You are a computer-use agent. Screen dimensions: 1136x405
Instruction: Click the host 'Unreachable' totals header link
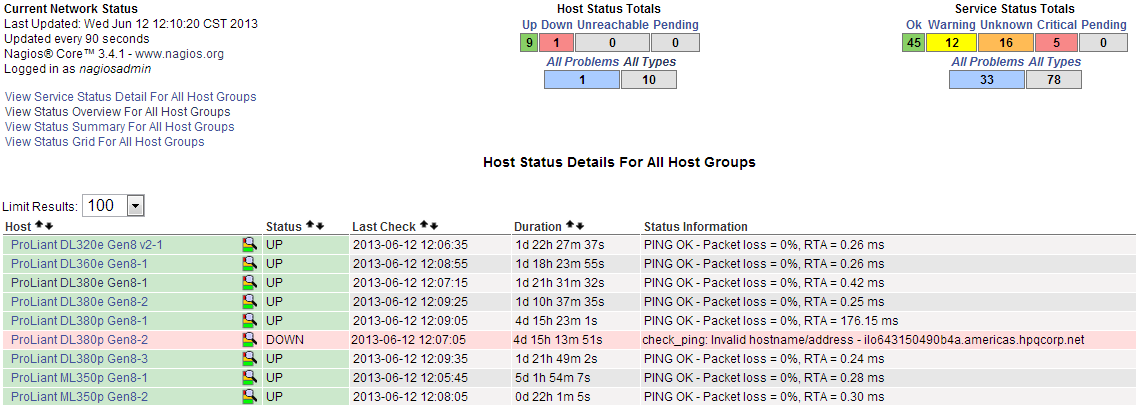coord(613,25)
